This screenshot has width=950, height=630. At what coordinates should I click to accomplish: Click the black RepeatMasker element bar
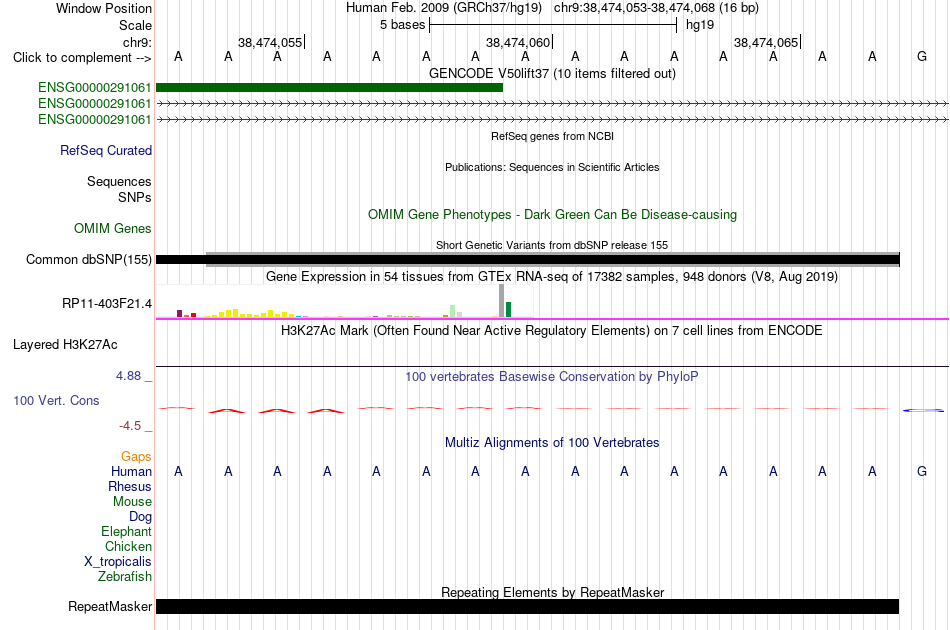pos(527,606)
